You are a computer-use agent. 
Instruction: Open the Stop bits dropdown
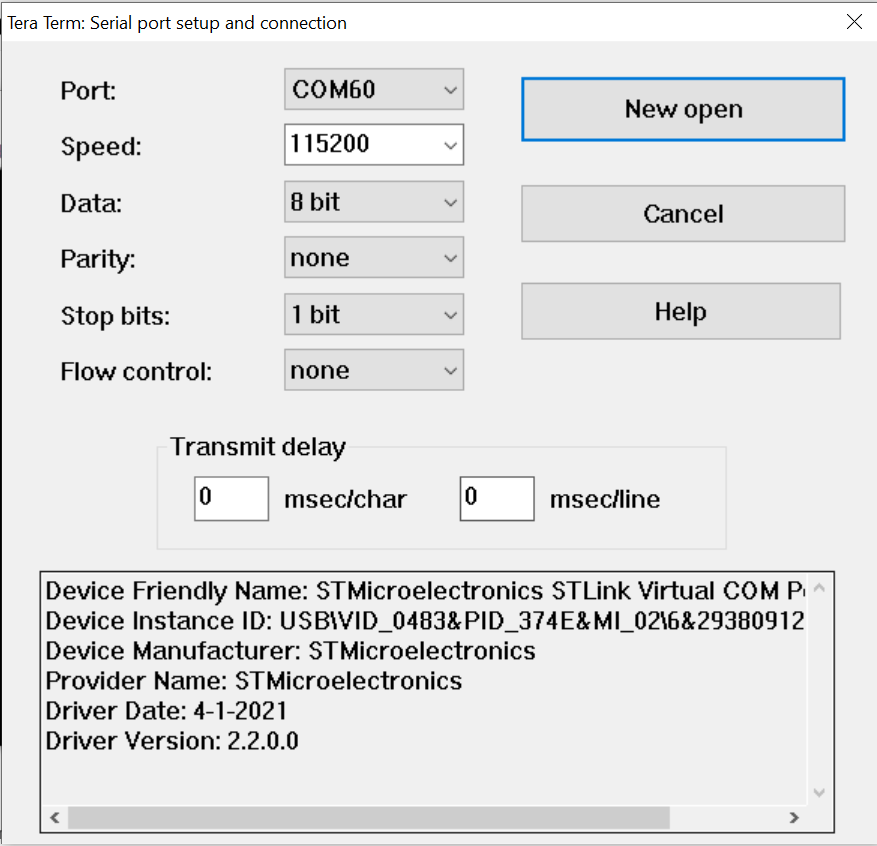click(x=373, y=315)
